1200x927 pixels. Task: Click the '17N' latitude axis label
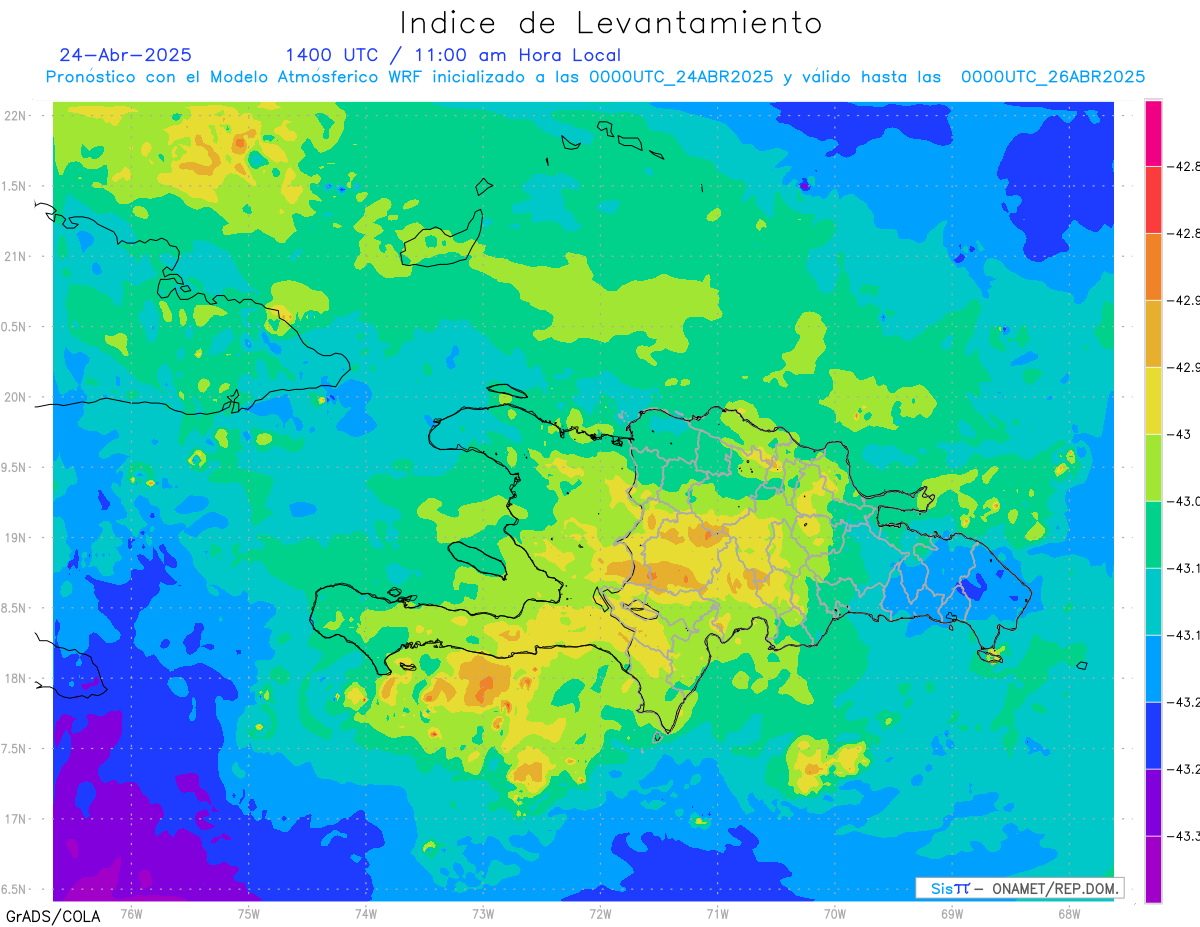[x=16, y=819]
